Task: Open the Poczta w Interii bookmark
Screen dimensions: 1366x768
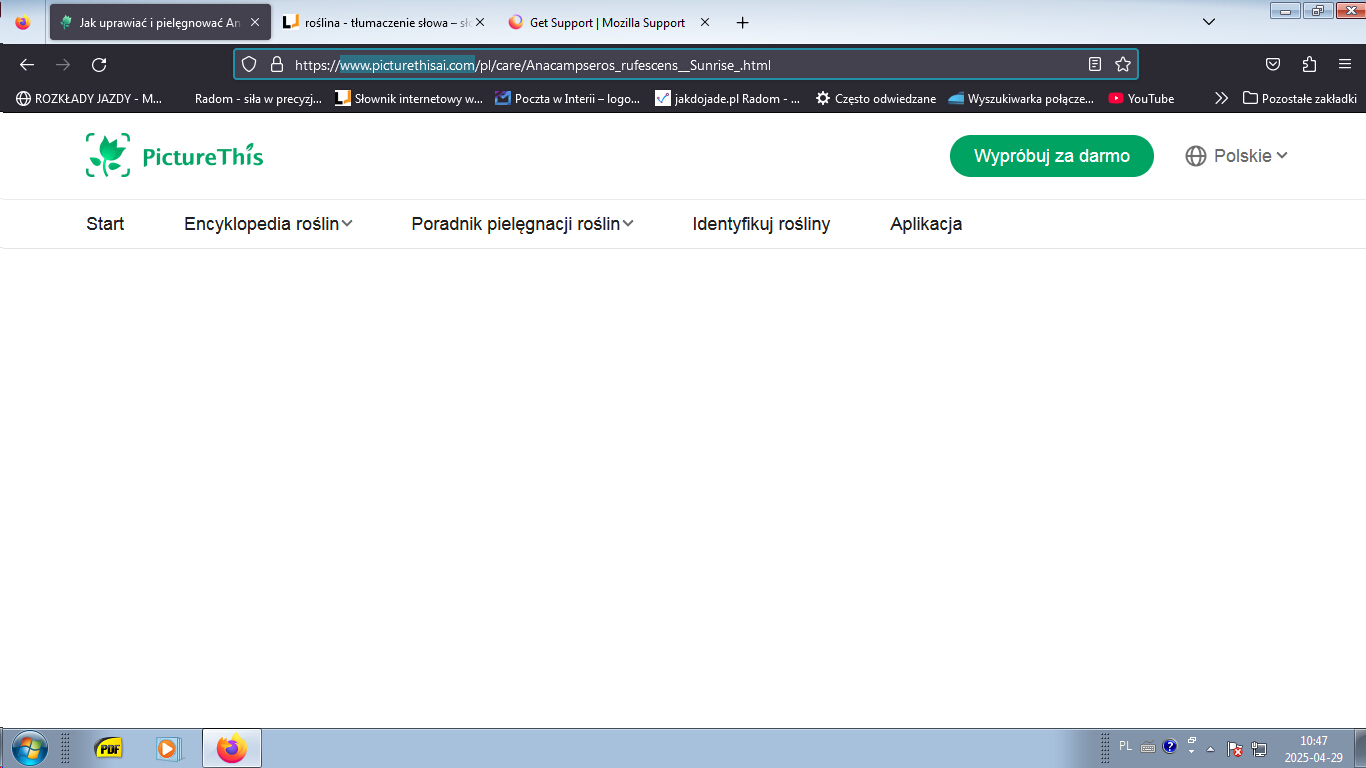Action: point(569,98)
